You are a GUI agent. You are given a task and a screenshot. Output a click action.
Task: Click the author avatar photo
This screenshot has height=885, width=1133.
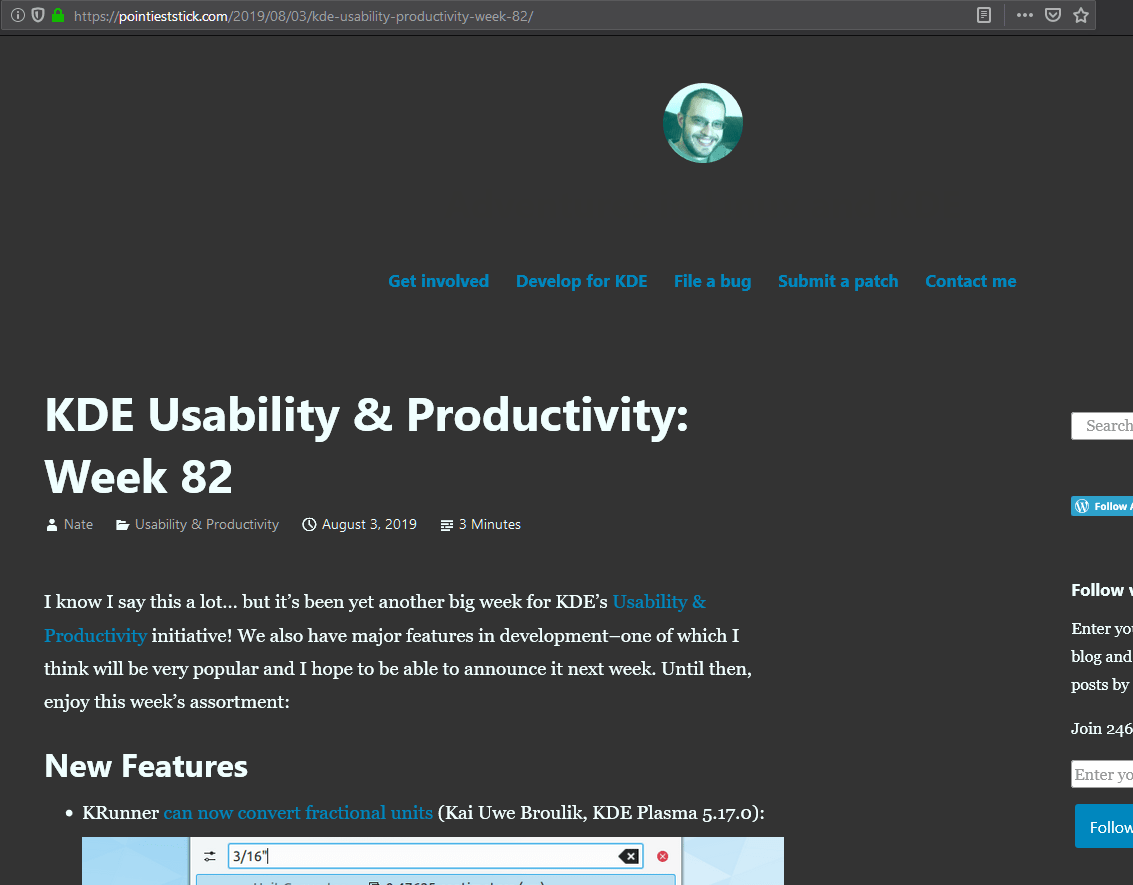702,123
